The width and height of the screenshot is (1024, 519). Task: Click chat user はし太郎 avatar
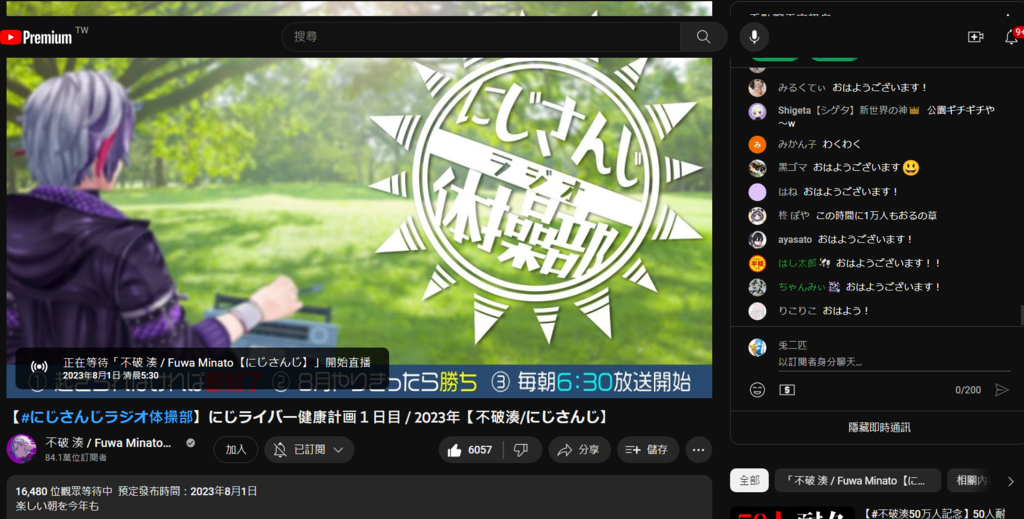click(x=757, y=263)
